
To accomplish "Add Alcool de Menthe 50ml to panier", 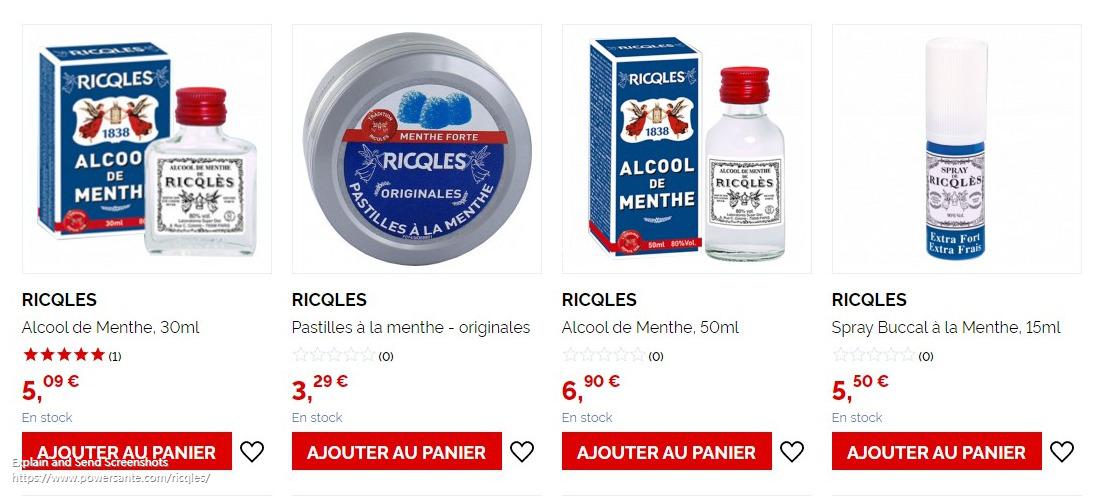I will pos(667,451).
